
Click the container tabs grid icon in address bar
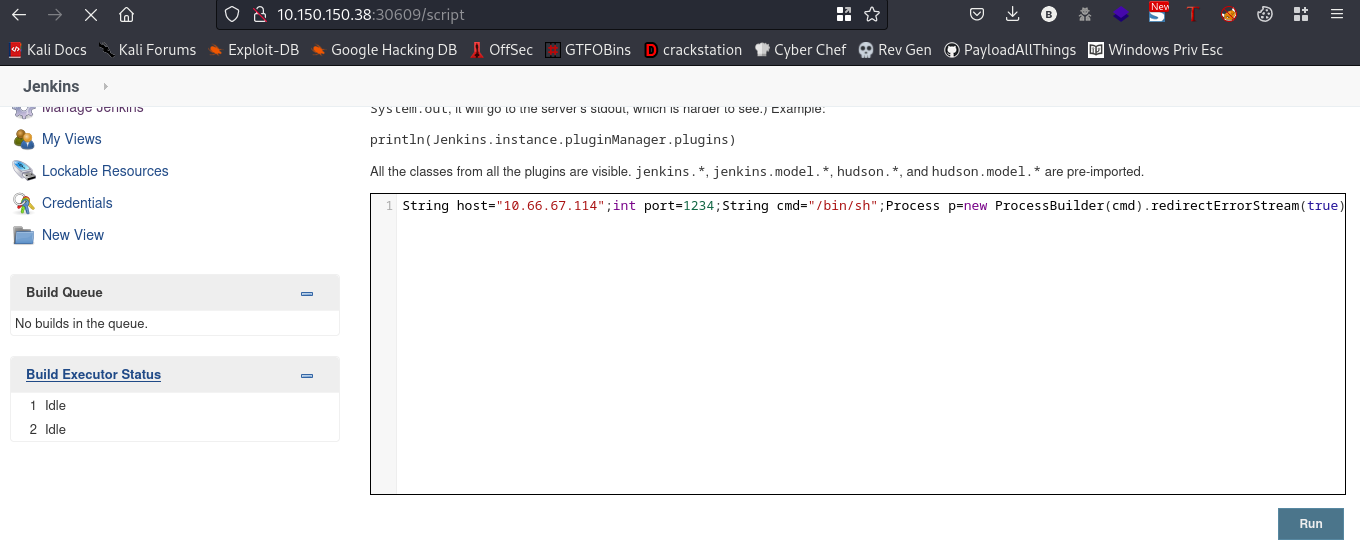[x=843, y=15]
